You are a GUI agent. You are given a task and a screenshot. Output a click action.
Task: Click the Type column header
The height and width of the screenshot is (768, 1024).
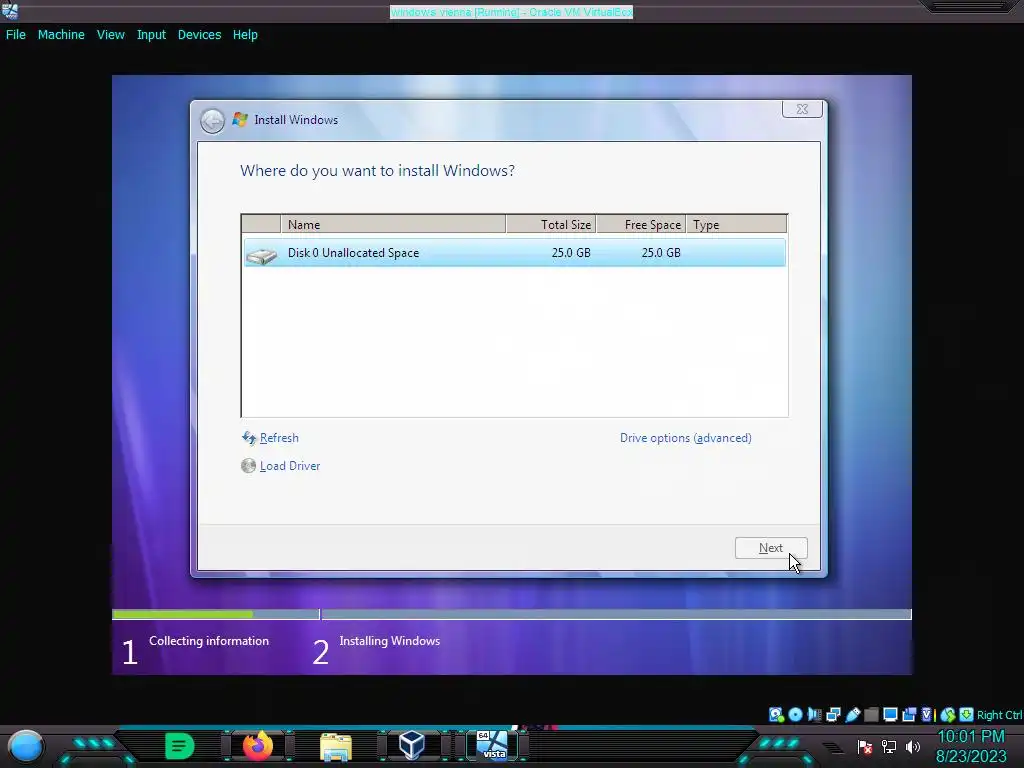coord(737,224)
